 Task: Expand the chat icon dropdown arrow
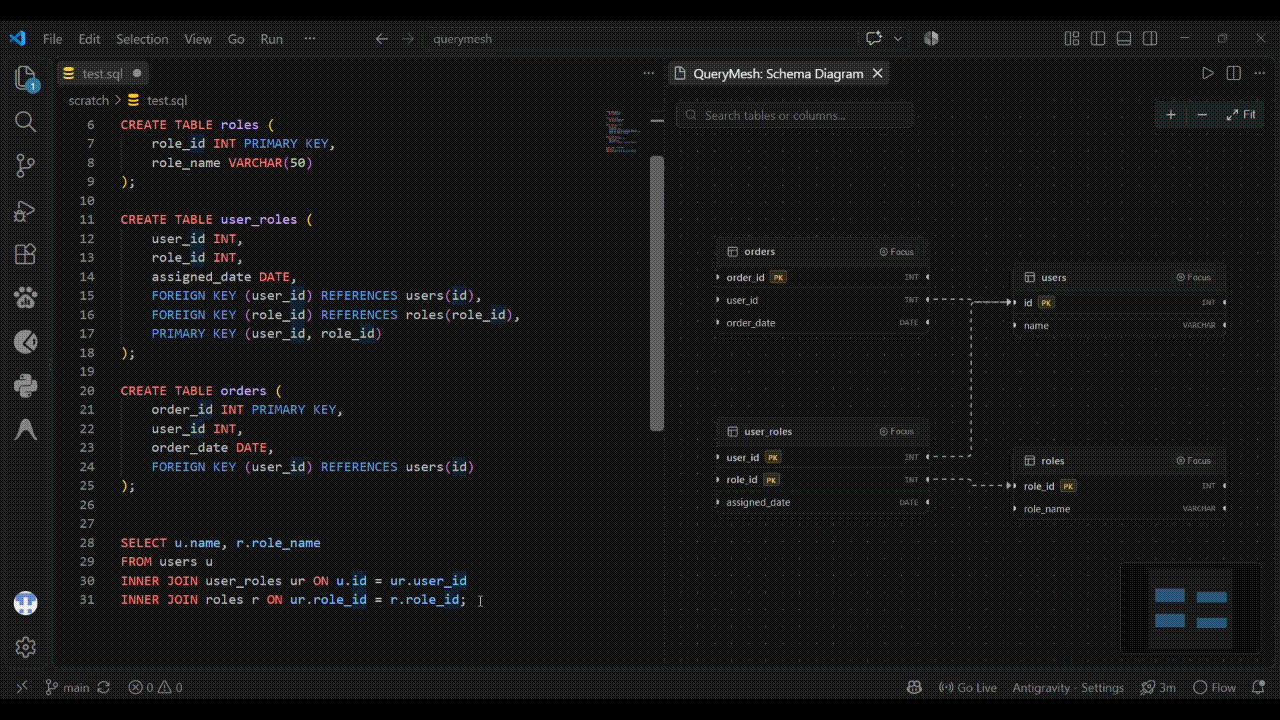click(x=897, y=39)
